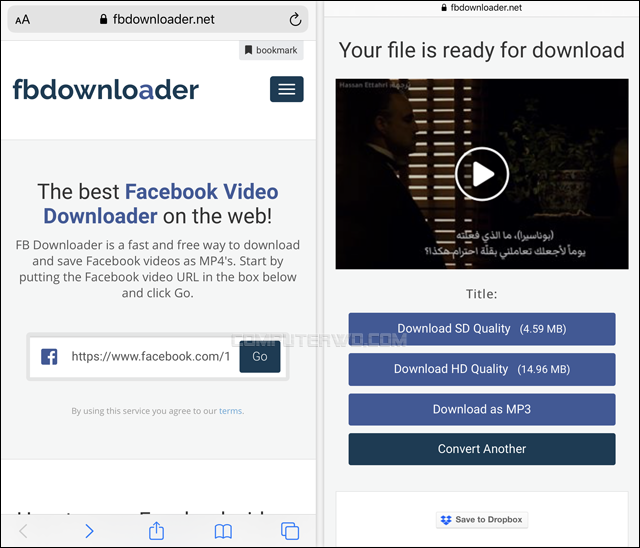Click 'Your file is ready for download' heading
Image resolution: width=640 pixels, height=548 pixels.
click(x=482, y=50)
